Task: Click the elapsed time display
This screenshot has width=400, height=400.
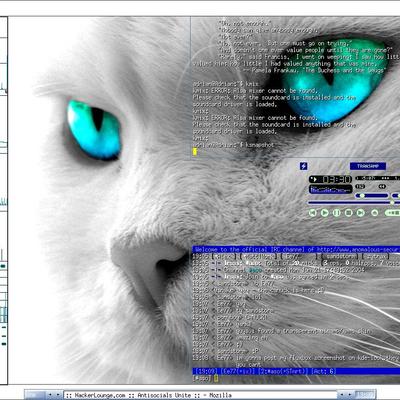Action: click(x=330, y=179)
